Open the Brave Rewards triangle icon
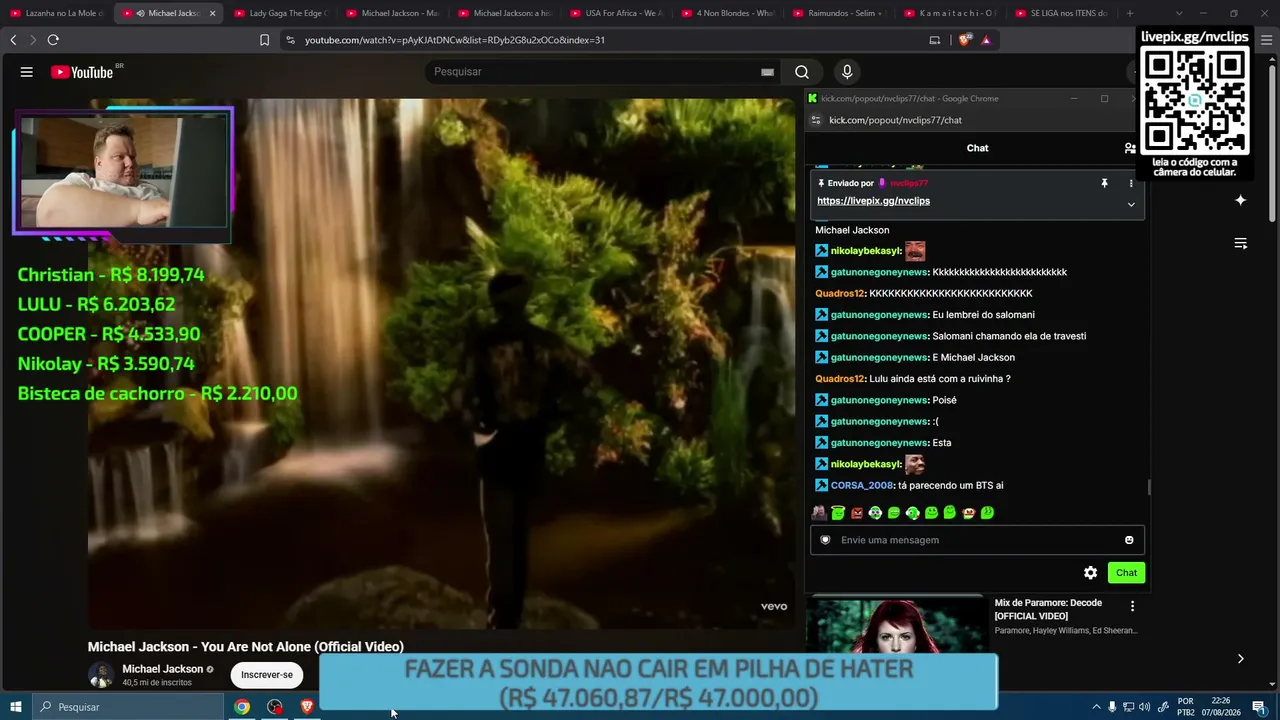Screen dimensions: 1280x720 986,40
